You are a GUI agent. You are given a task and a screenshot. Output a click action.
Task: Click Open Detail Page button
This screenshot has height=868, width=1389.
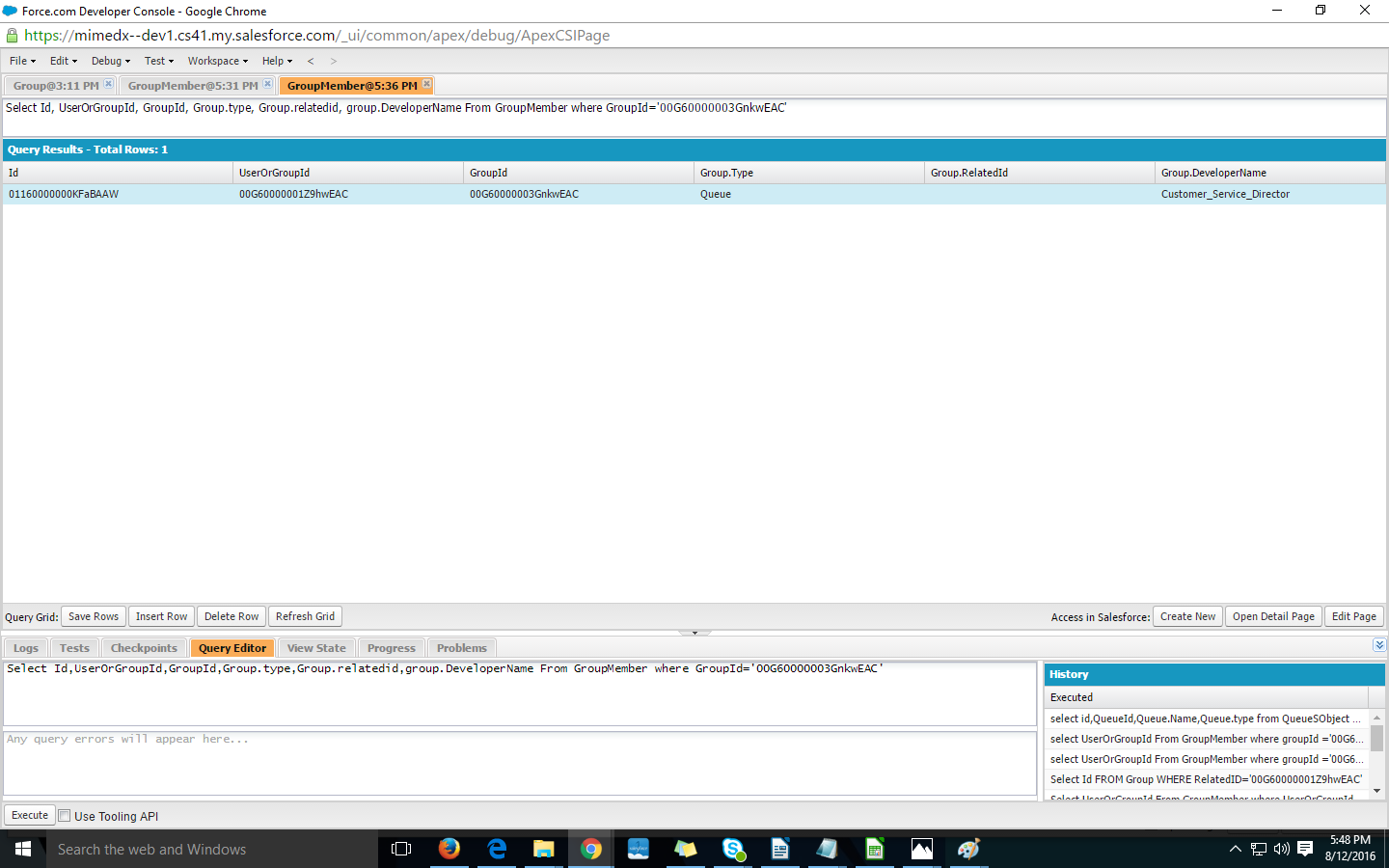(x=1273, y=616)
